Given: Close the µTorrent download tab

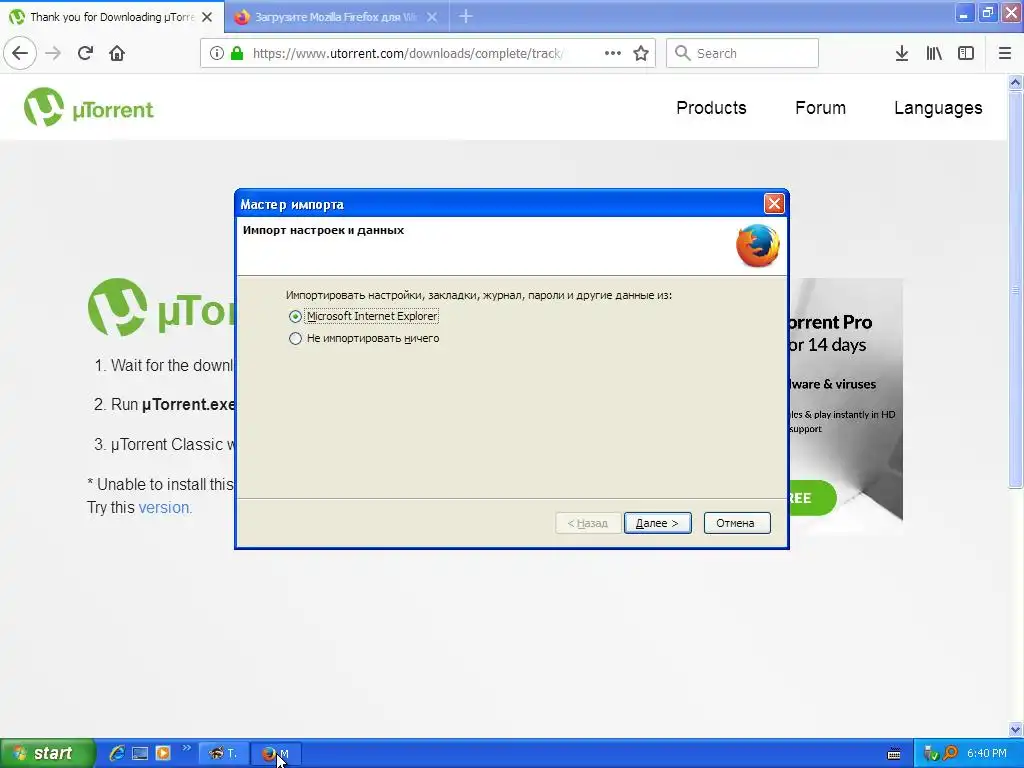Looking at the screenshot, I should tap(207, 17).
